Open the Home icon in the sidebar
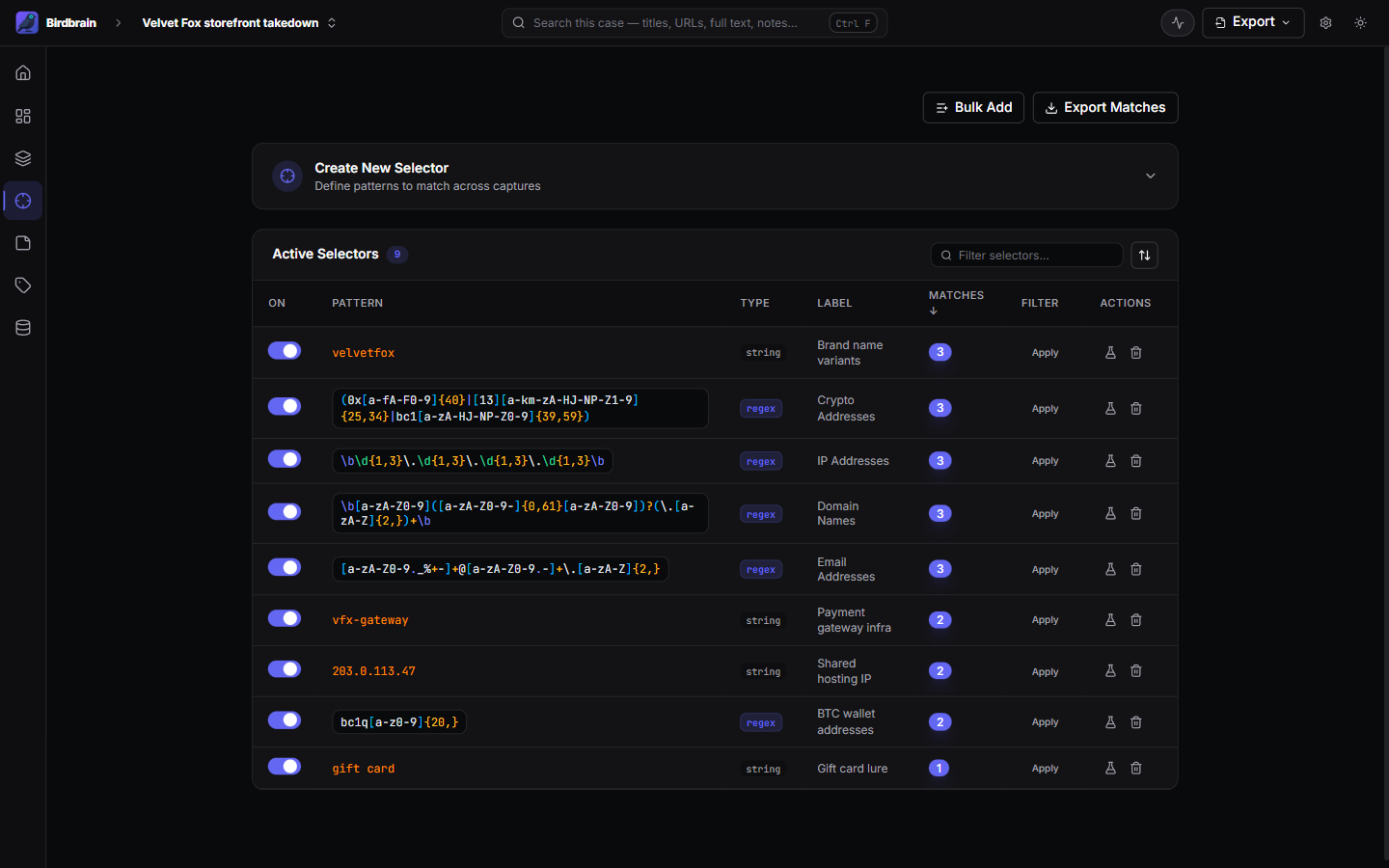 23,73
